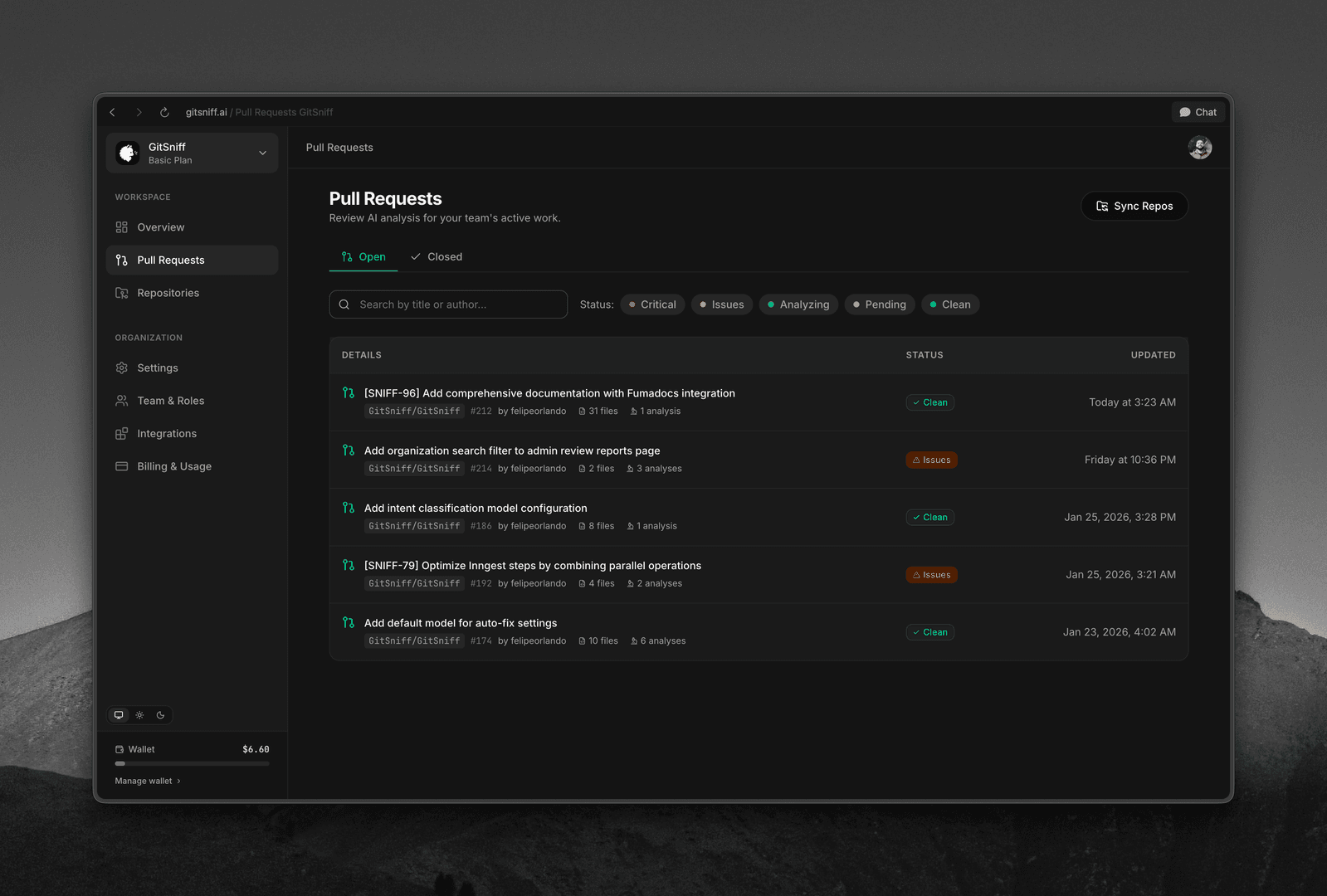
Task: Click the Clean badge for PR #212
Action: coord(929,402)
